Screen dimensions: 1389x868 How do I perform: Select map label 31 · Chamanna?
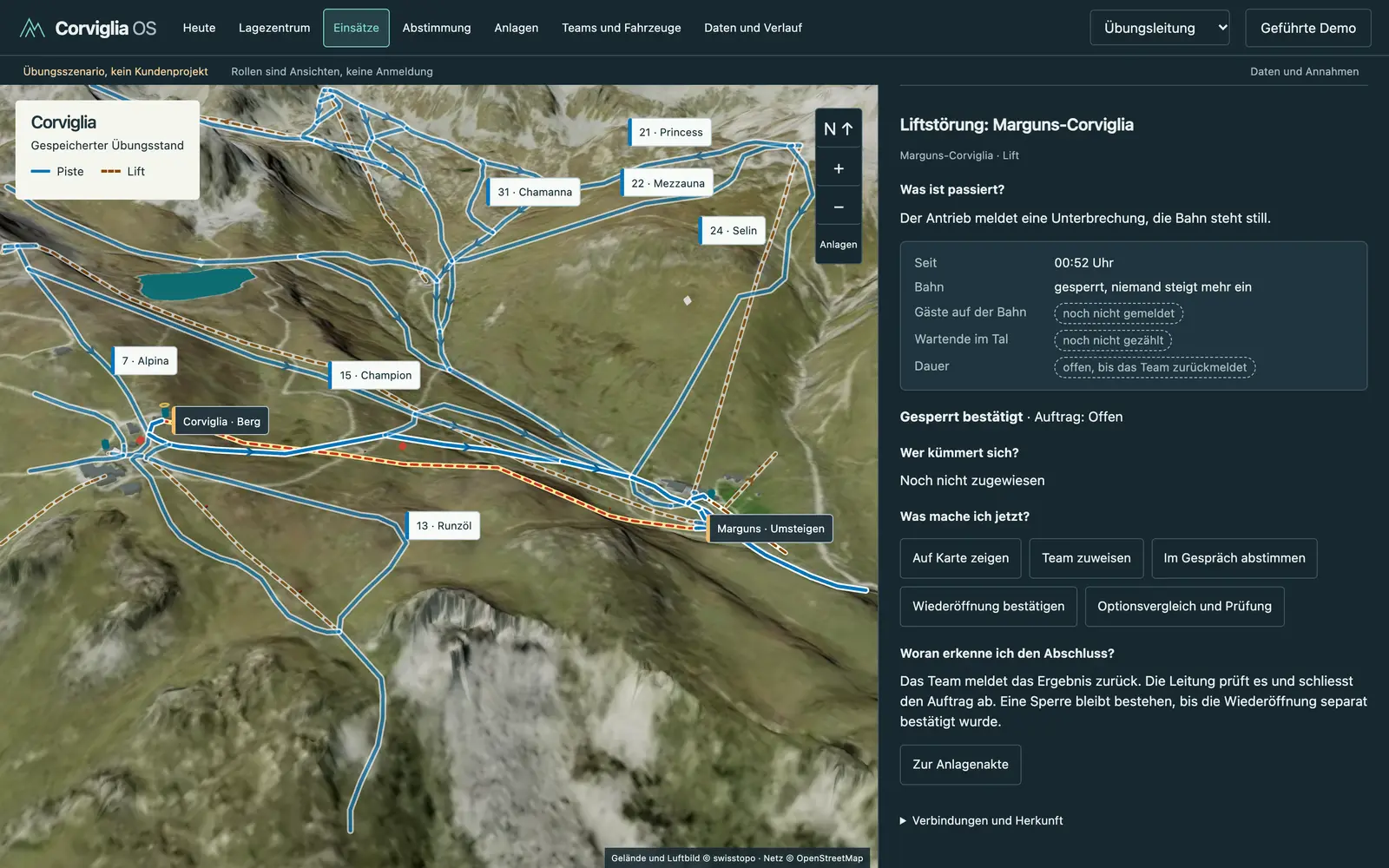(x=534, y=192)
